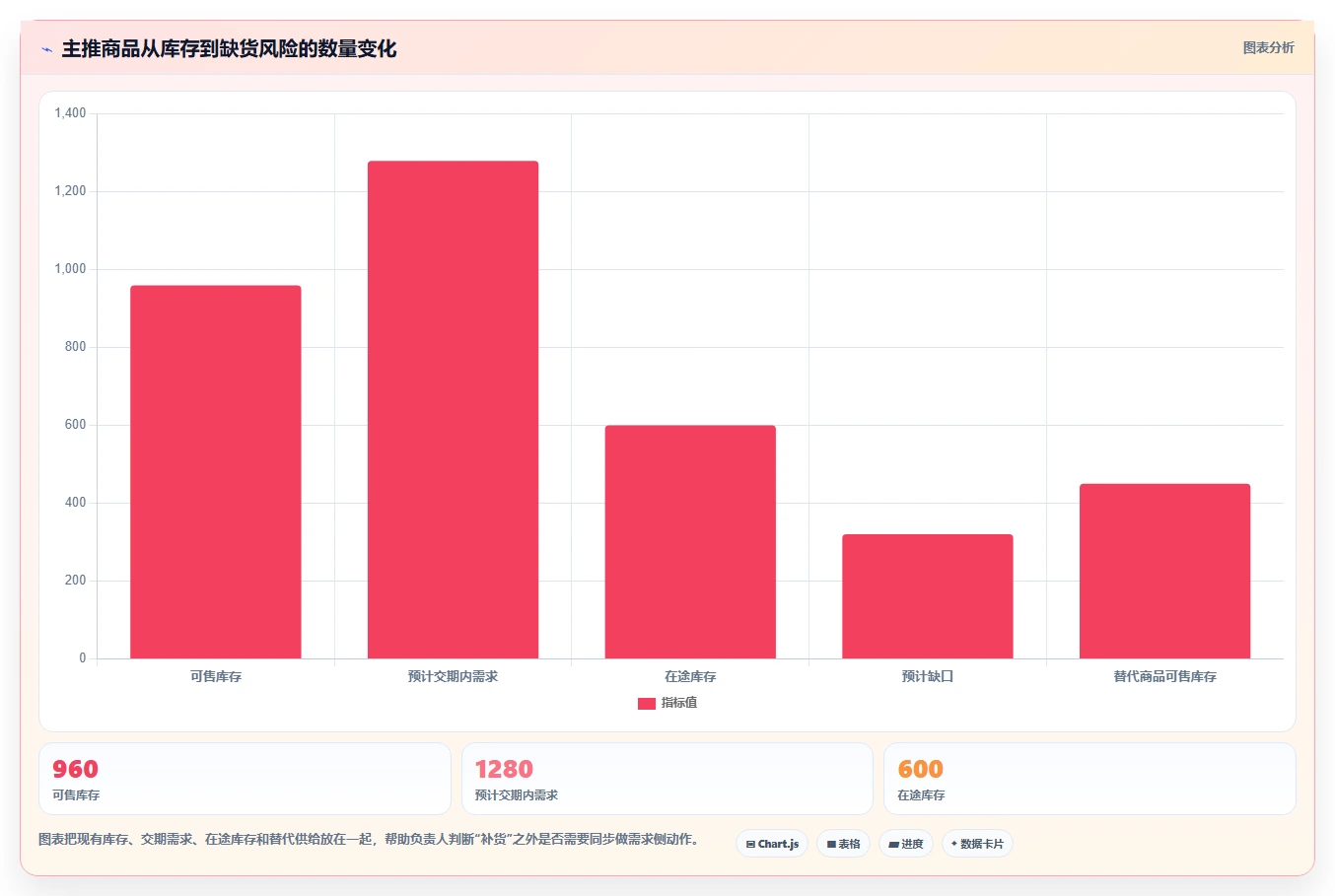Select the 在途库存 bar in the chart
The width and height of the screenshot is (1335, 896).
690,542
